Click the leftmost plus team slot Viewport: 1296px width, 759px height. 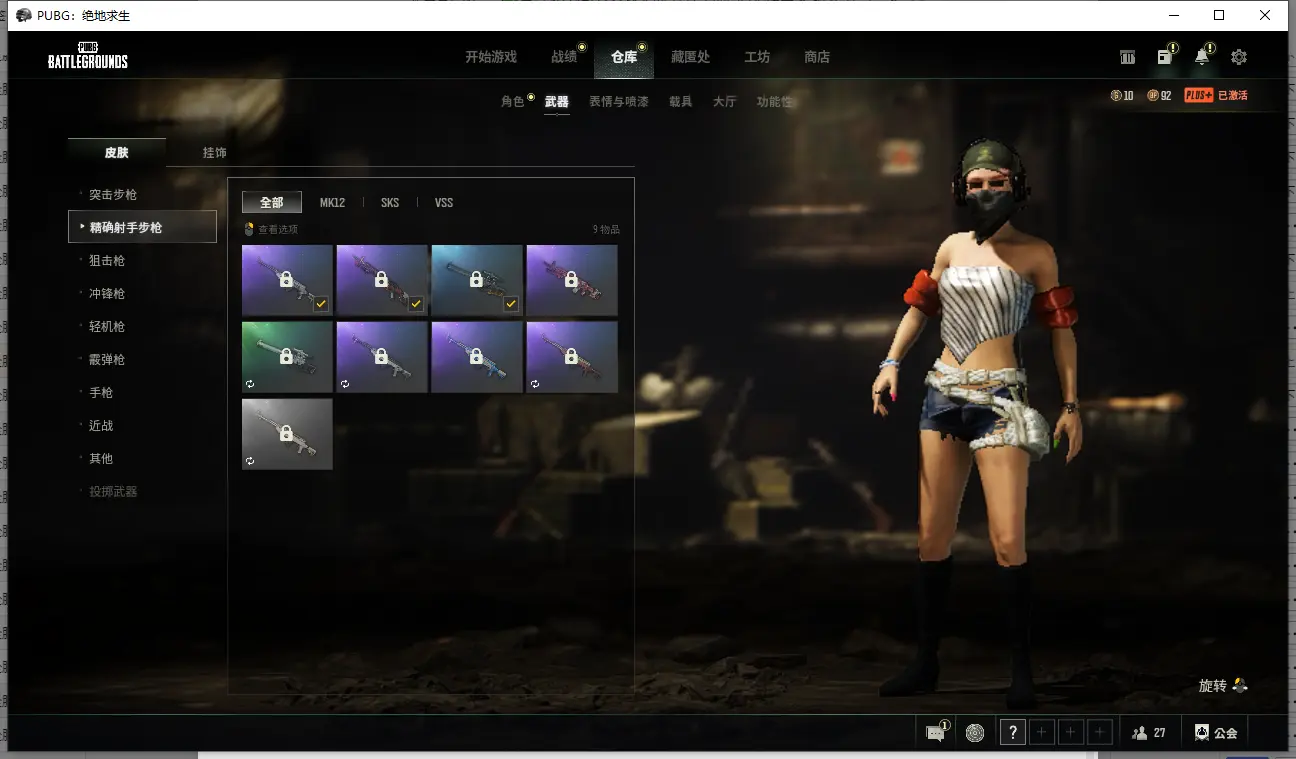[1042, 733]
